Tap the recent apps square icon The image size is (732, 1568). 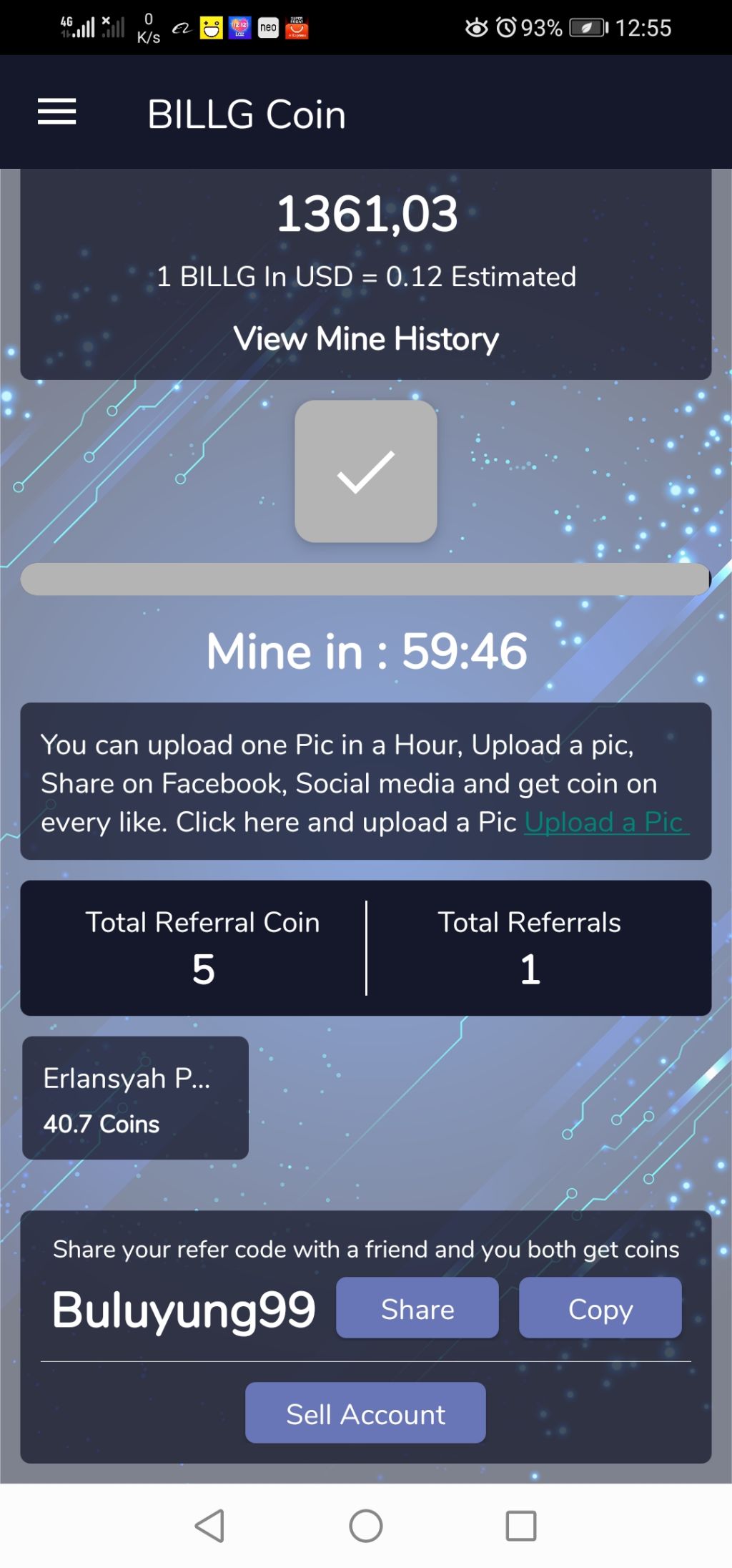click(521, 1526)
